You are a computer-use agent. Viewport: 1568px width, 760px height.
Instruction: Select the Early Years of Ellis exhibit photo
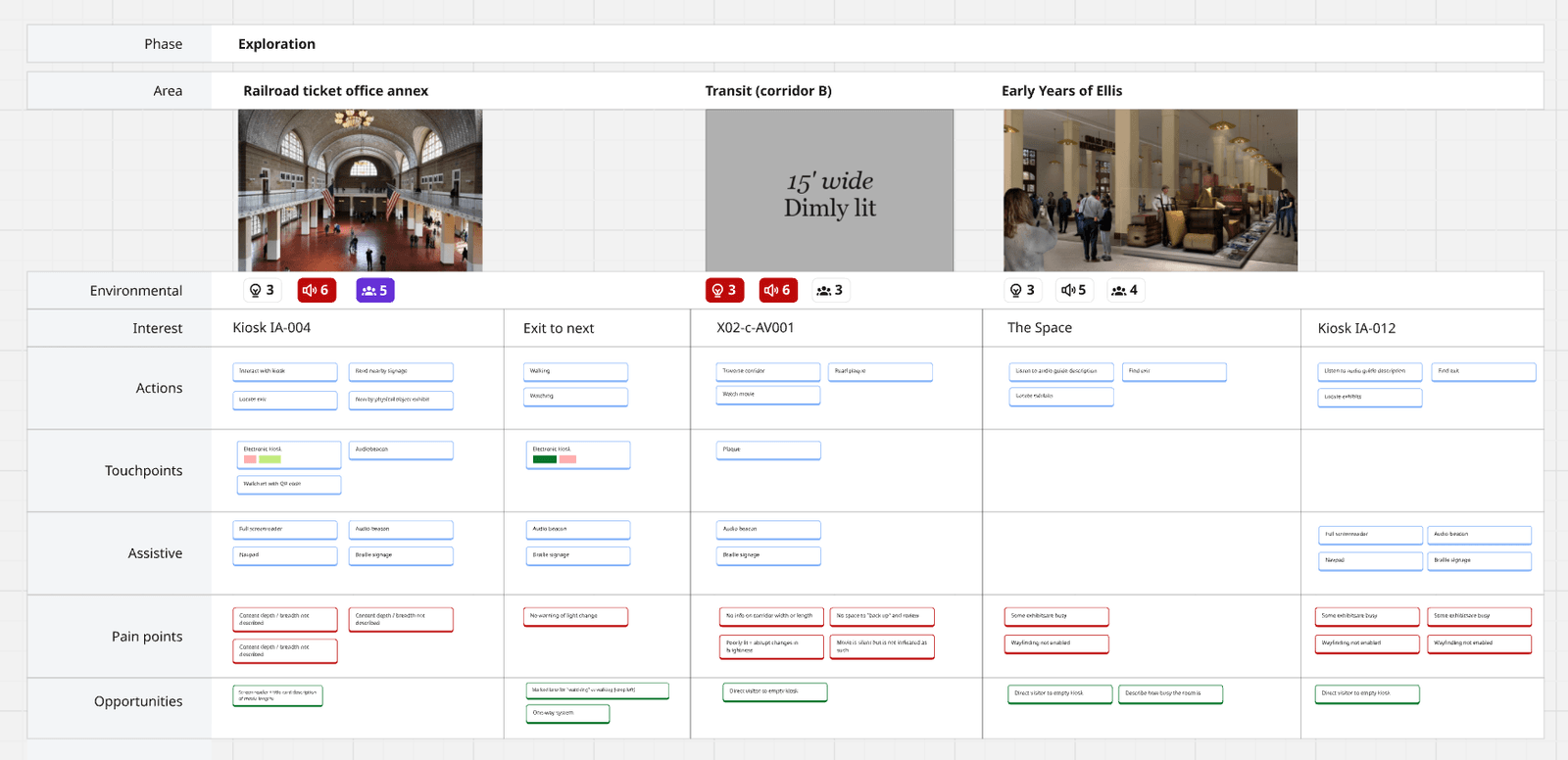pos(1151,190)
